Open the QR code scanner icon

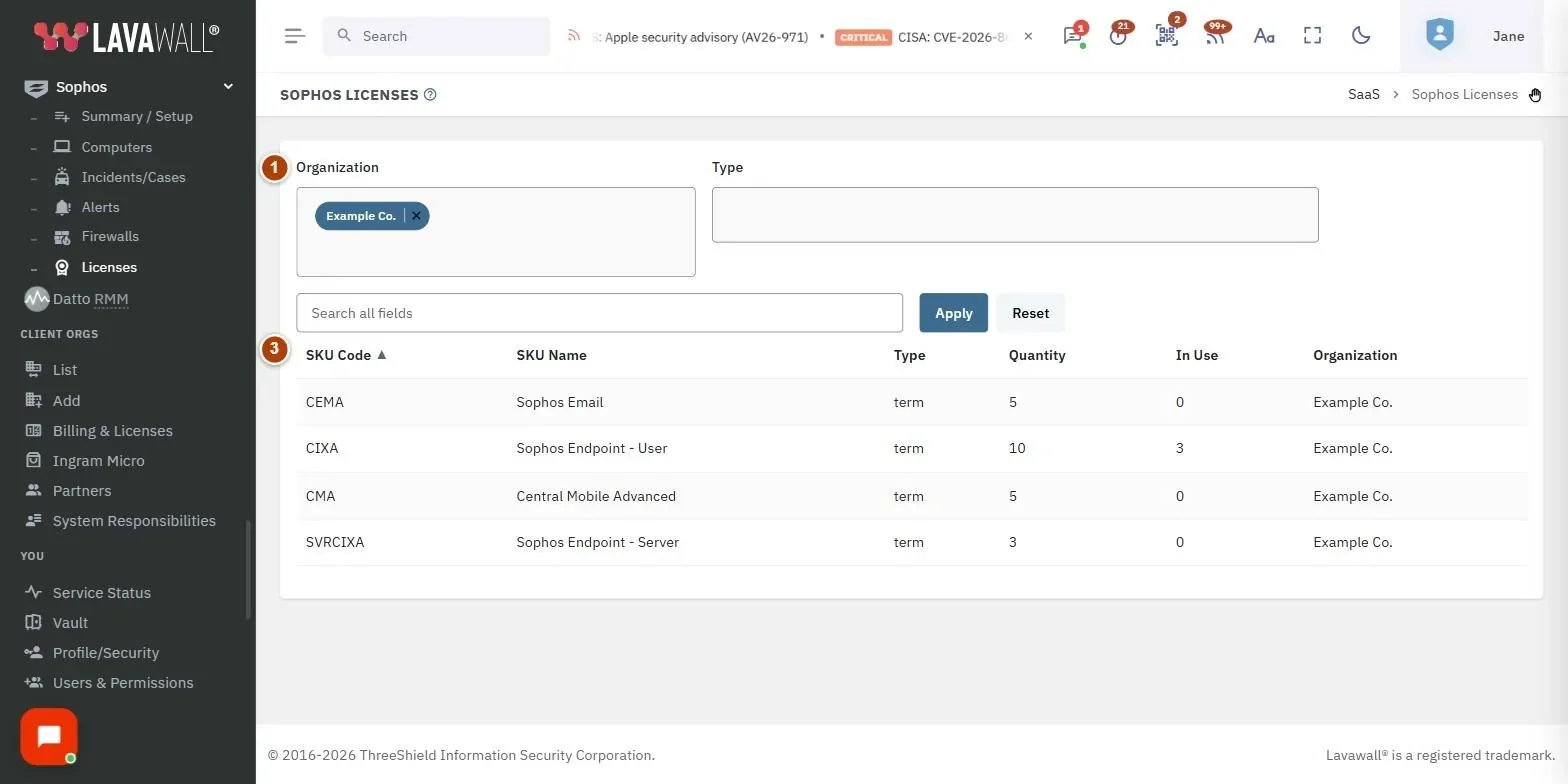coord(1166,36)
